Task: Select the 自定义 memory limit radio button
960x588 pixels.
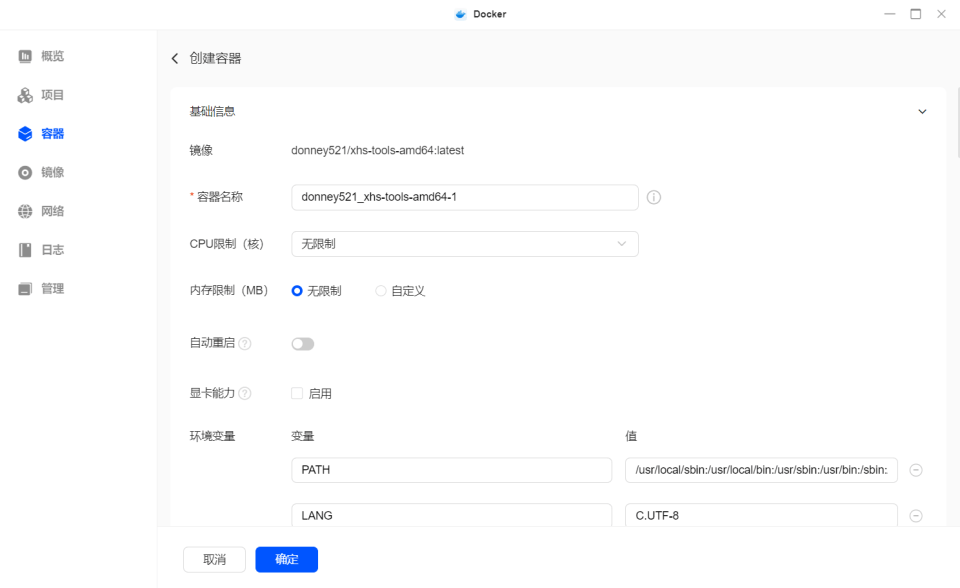Action: click(380, 290)
